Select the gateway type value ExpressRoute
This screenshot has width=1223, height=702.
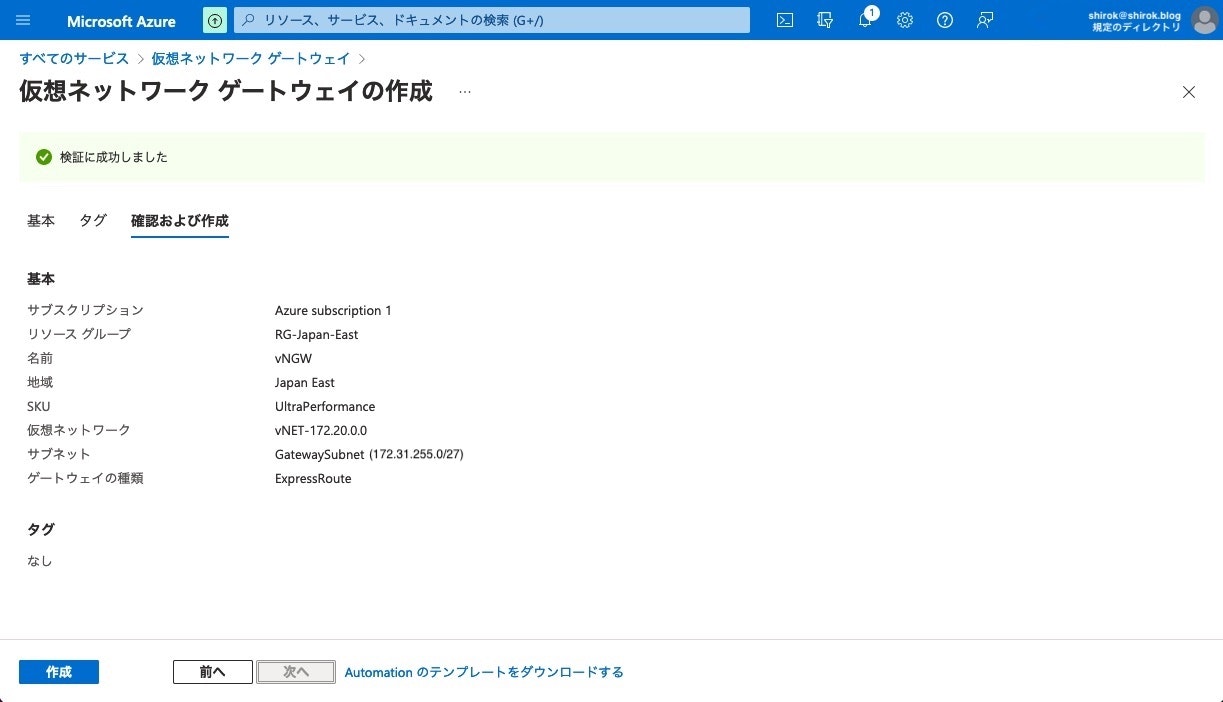[x=313, y=478]
